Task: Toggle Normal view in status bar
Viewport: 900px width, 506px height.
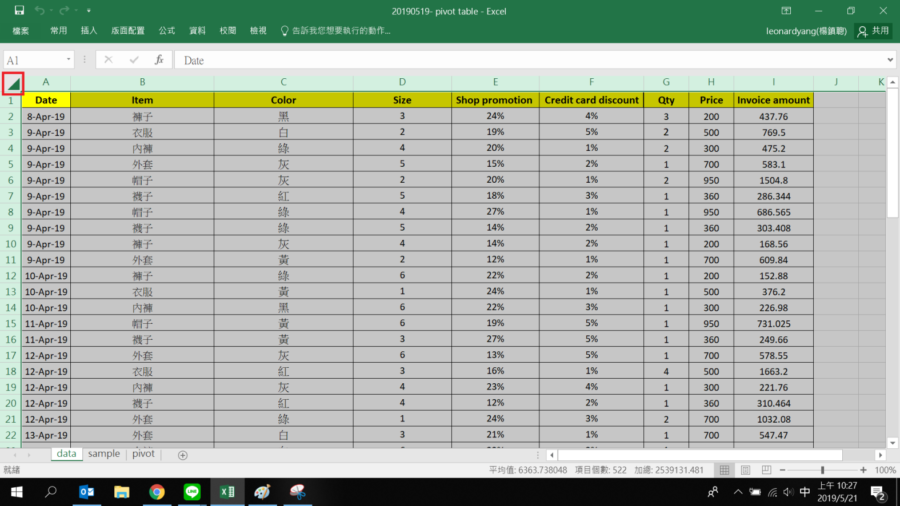Action: [x=724, y=470]
